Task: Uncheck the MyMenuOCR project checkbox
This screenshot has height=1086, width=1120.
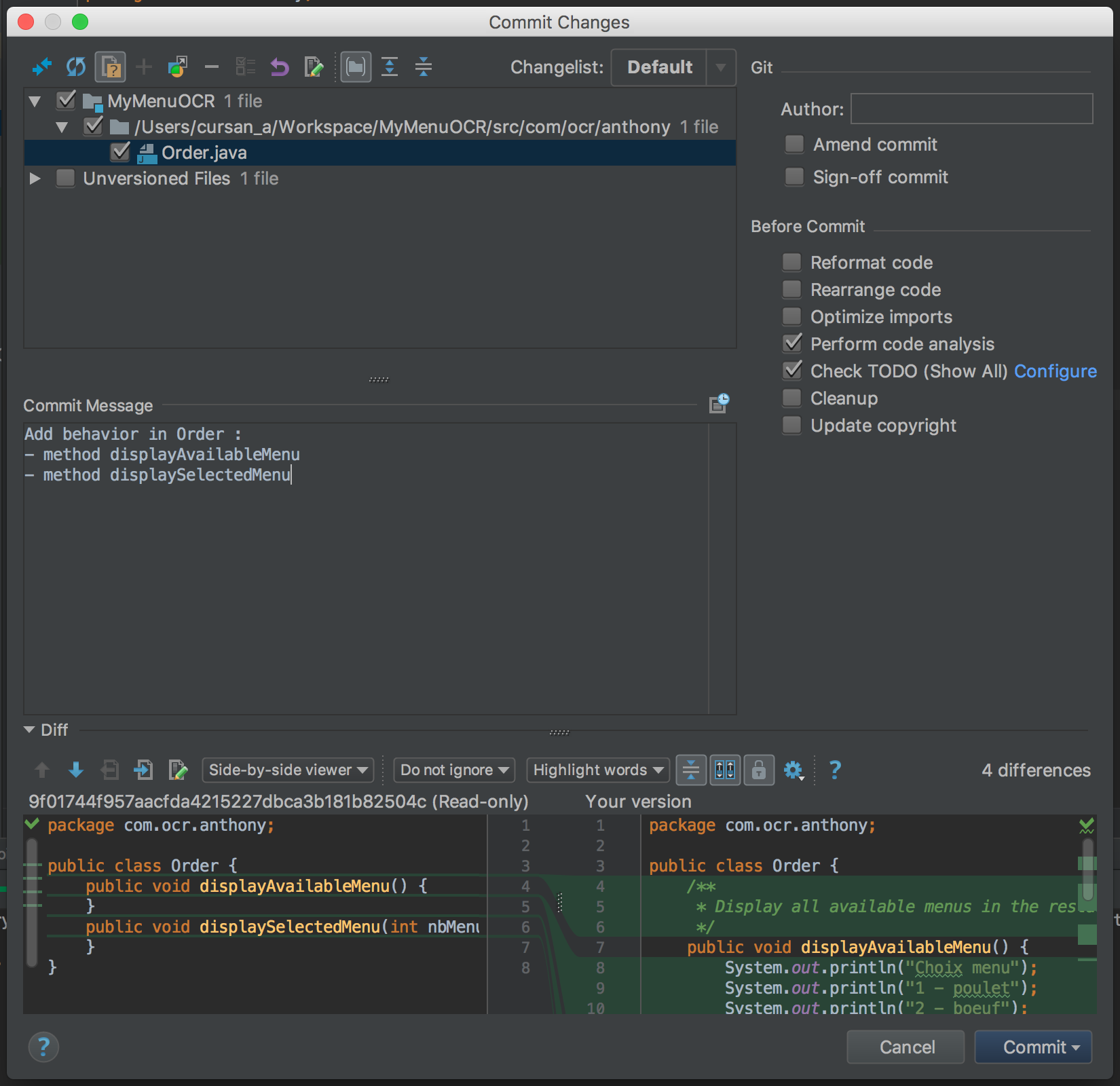Action: point(66,100)
